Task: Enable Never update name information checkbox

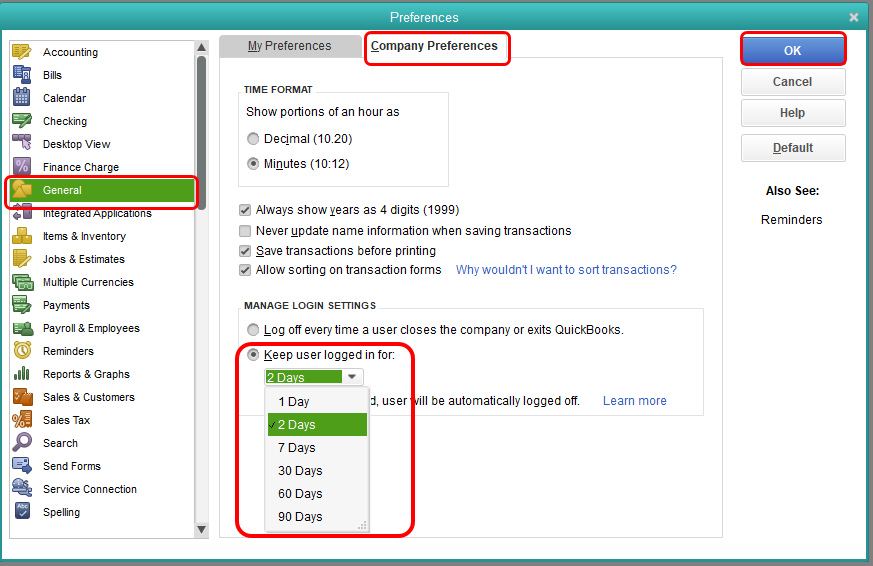Action: (x=245, y=231)
